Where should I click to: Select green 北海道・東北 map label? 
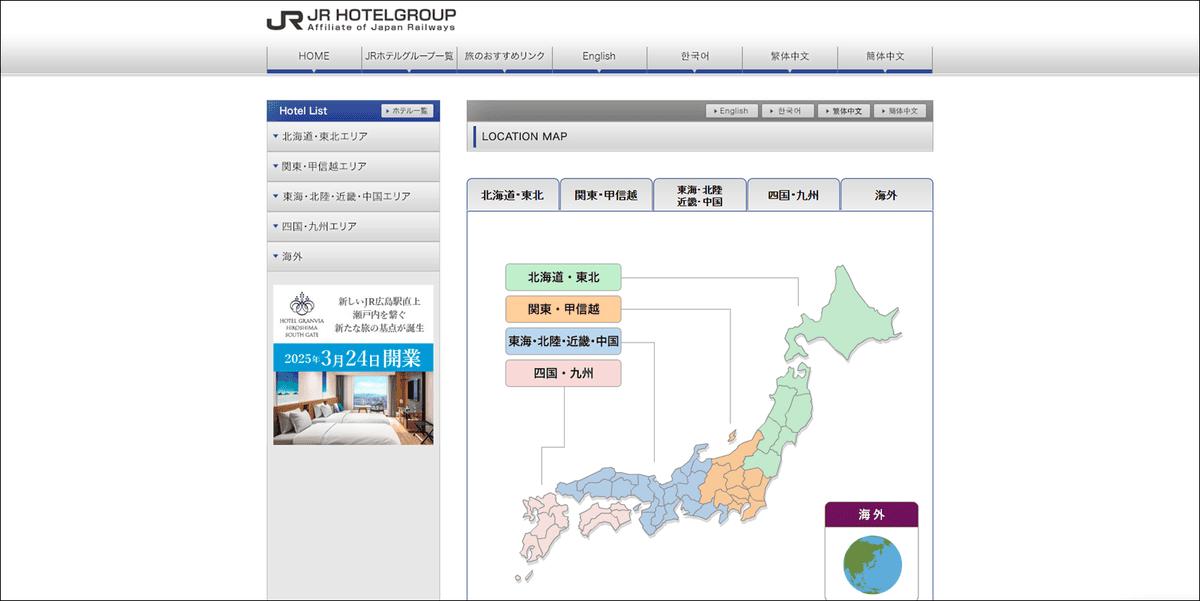click(x=563, y=277)
